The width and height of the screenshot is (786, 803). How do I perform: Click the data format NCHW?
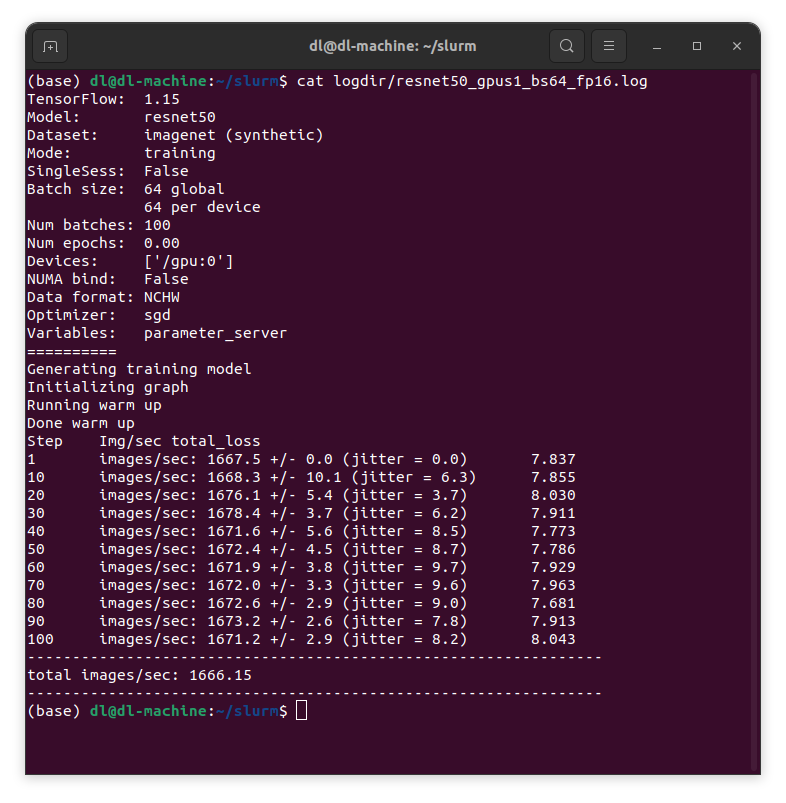[x=162, y=298]
